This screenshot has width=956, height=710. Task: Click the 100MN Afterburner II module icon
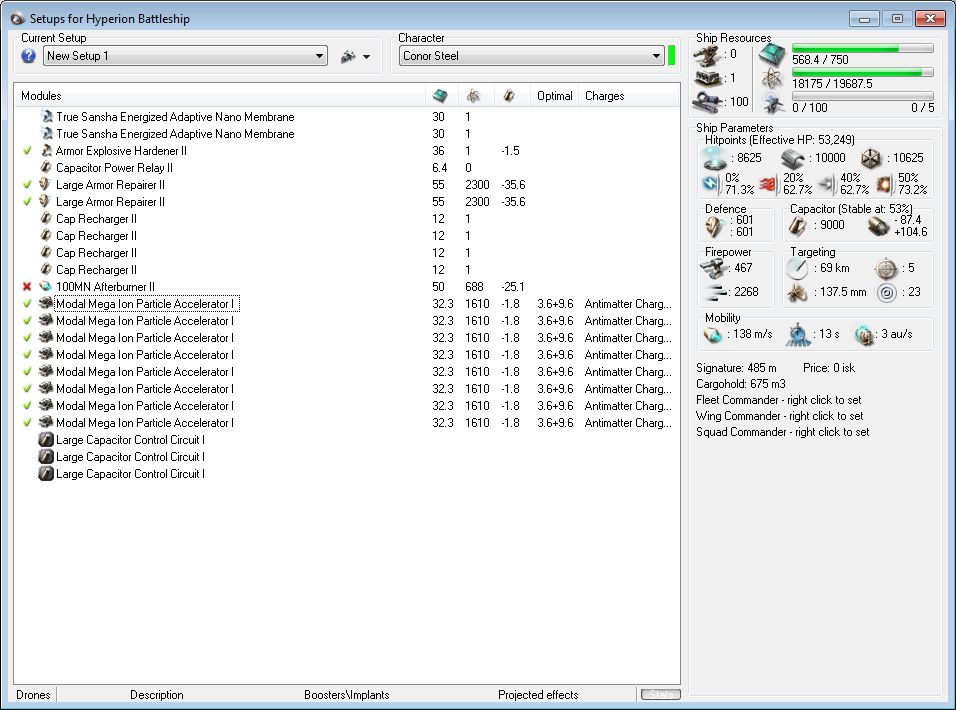[x=46, y=286]
